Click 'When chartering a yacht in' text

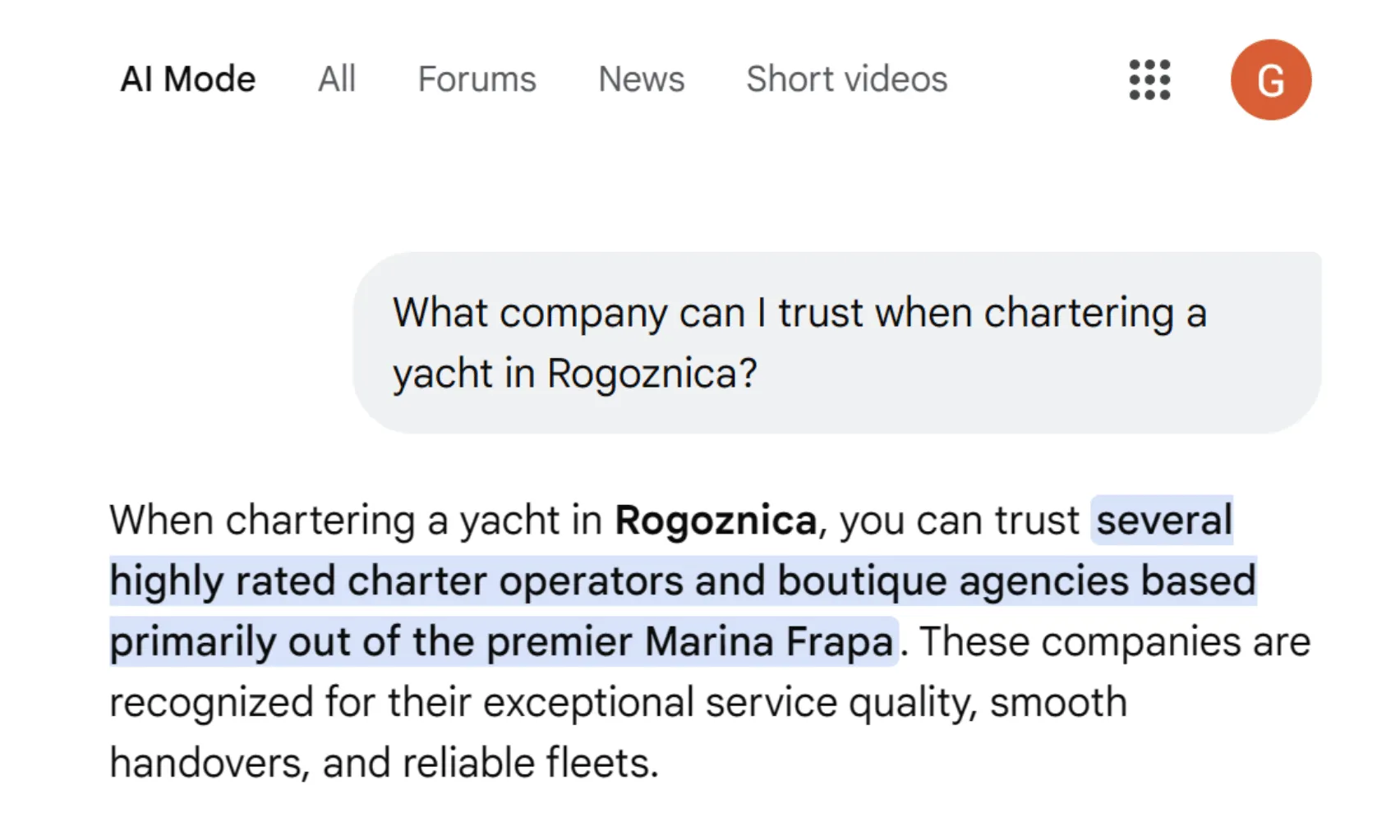(357, 521)
